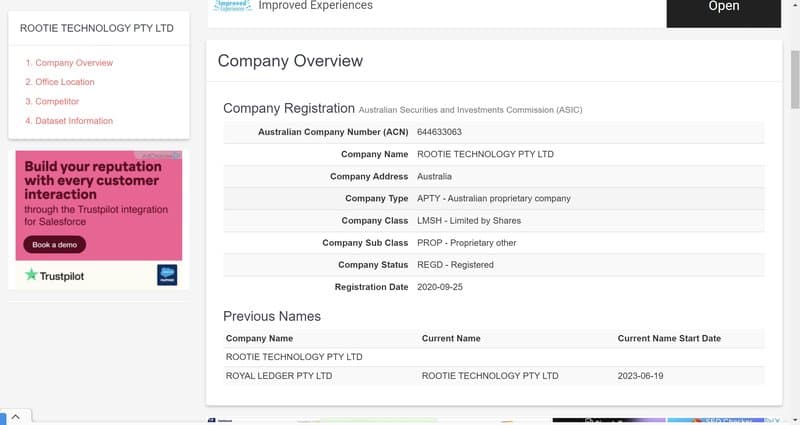
Task: Click the Trustpilot star logo
Action: click(31, 275)
